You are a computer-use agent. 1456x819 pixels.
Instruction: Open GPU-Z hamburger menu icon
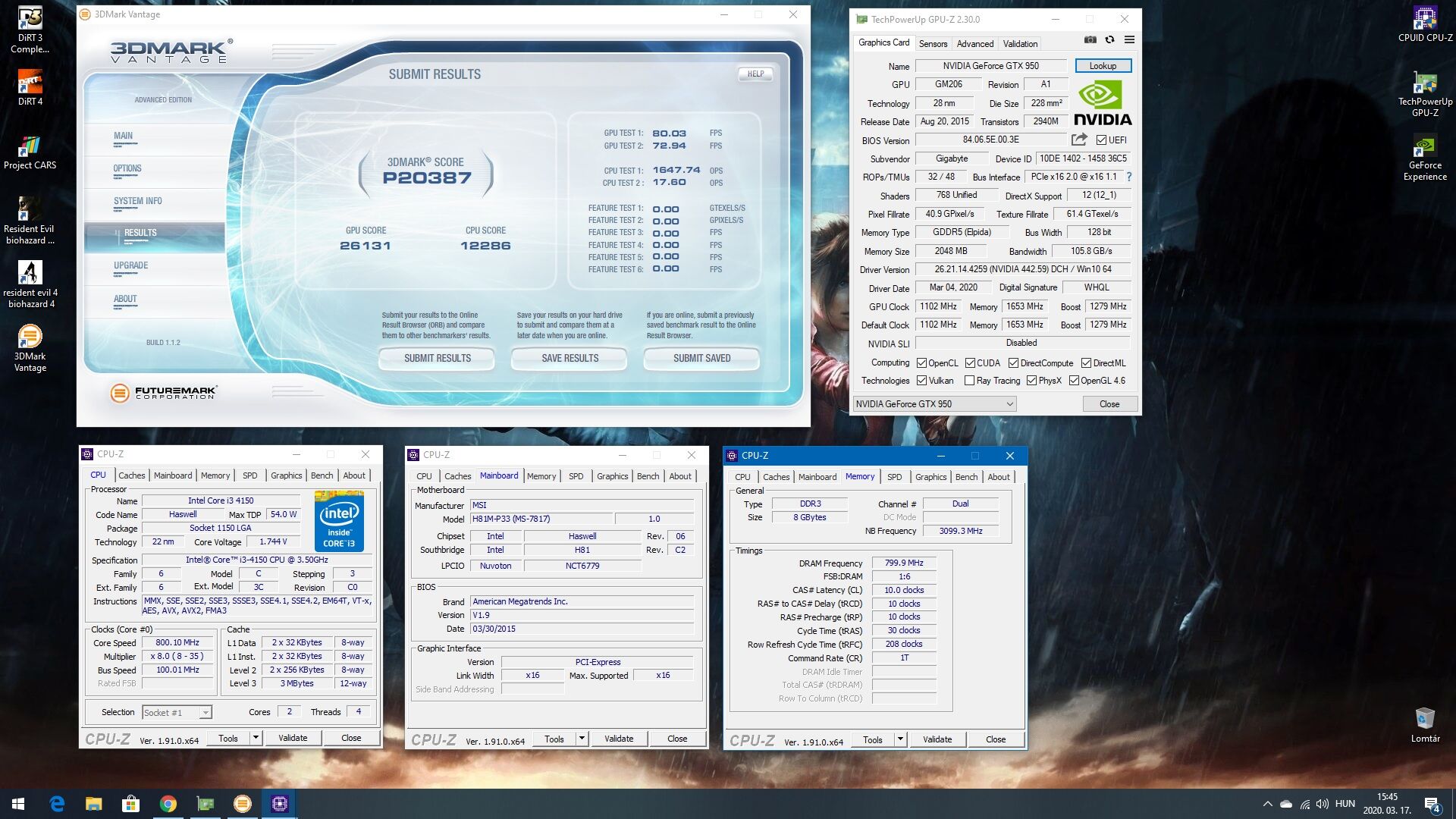[1129, 40]
